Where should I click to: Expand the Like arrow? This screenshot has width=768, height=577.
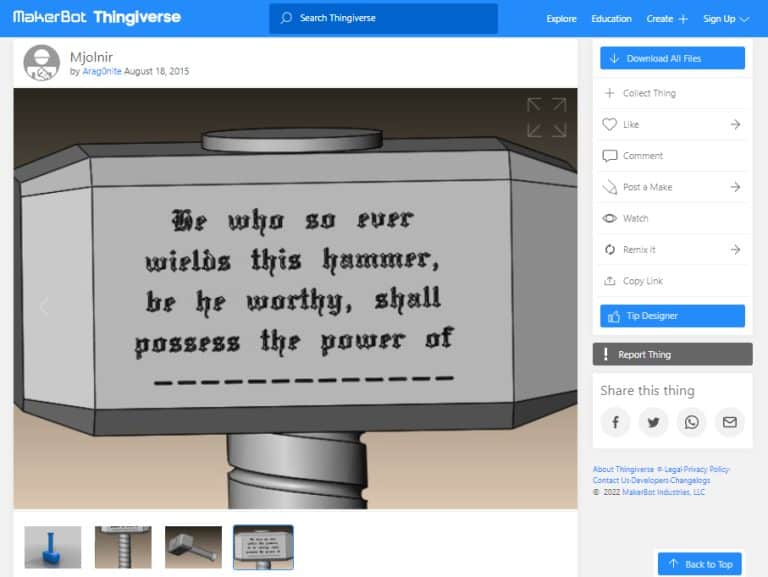click(735, 124)
